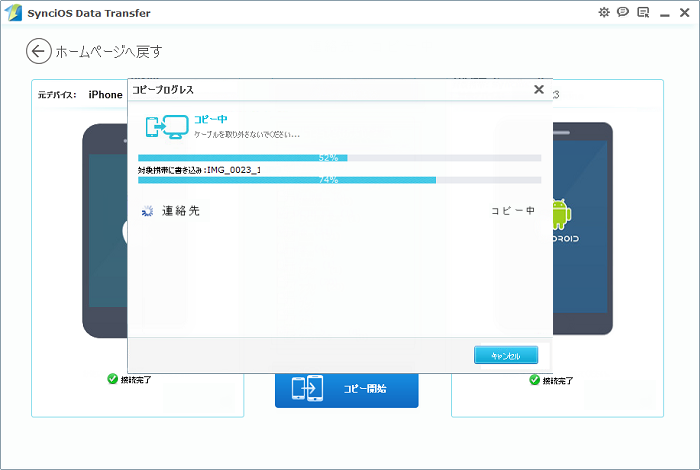Click the SynciOS app logo

coord(13,12)
